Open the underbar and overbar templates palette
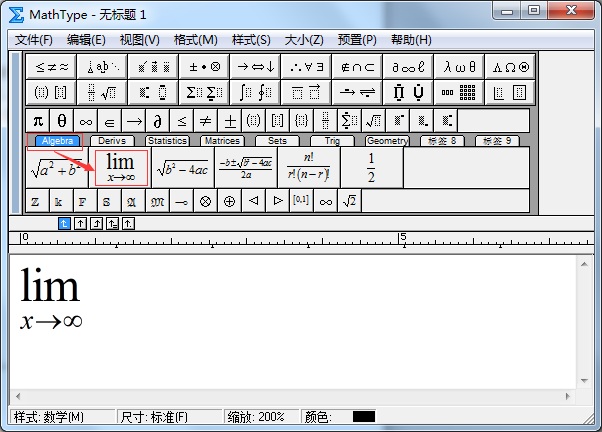This screenshot has width=602, height=432. pyautogui.click(x=307, y=92)
